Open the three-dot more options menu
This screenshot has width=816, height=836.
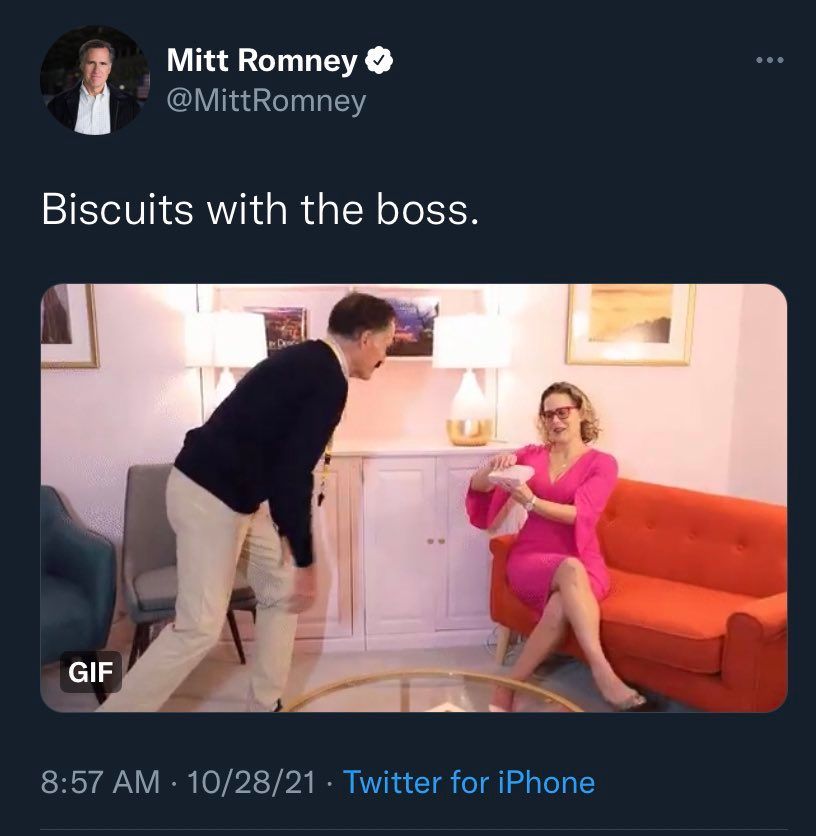pos(769,61)
